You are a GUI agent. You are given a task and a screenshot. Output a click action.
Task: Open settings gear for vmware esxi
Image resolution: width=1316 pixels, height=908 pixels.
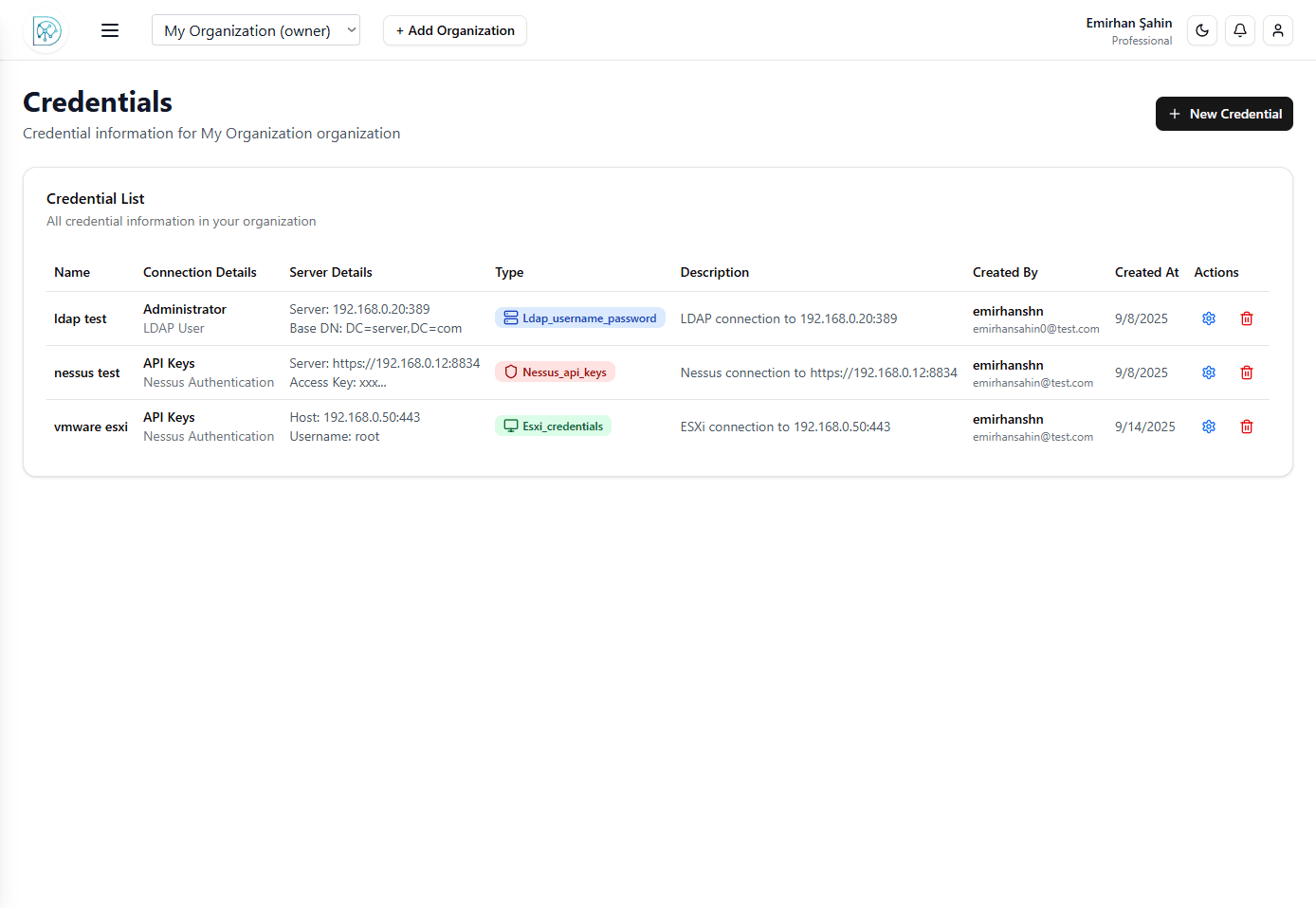(1209, 427)
